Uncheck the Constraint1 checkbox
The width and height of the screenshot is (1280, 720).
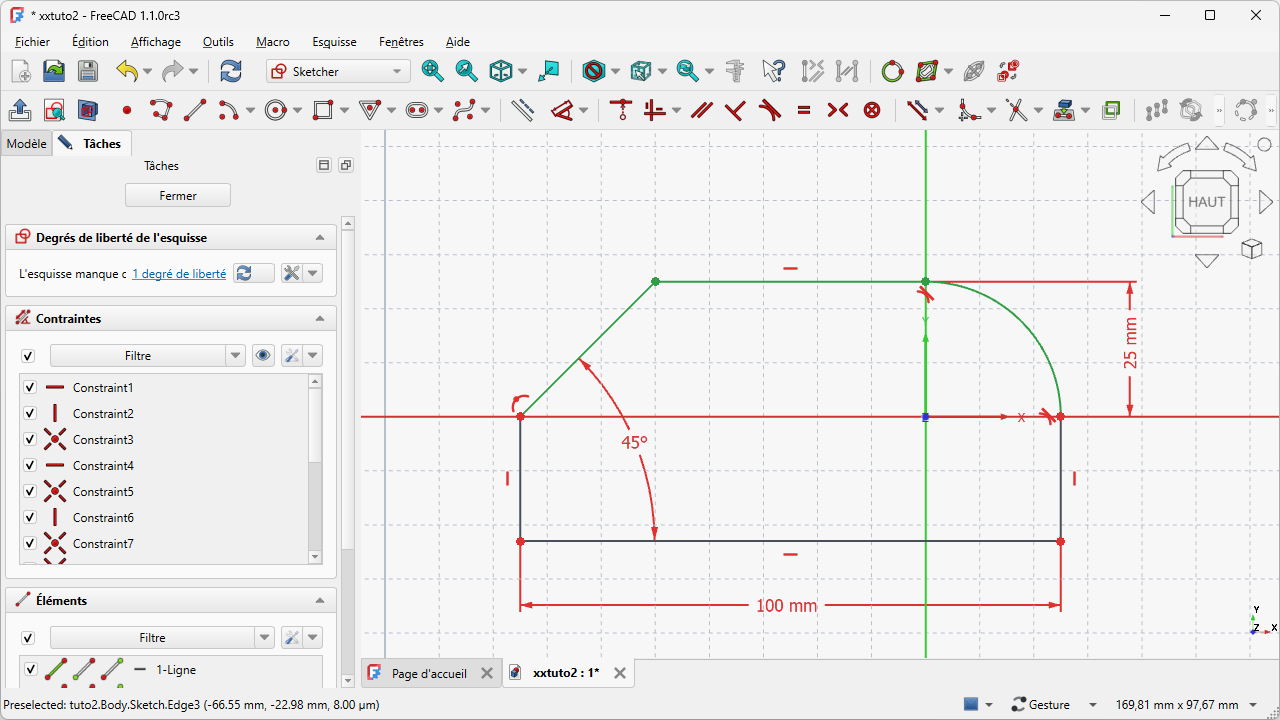tap(30, 388)
